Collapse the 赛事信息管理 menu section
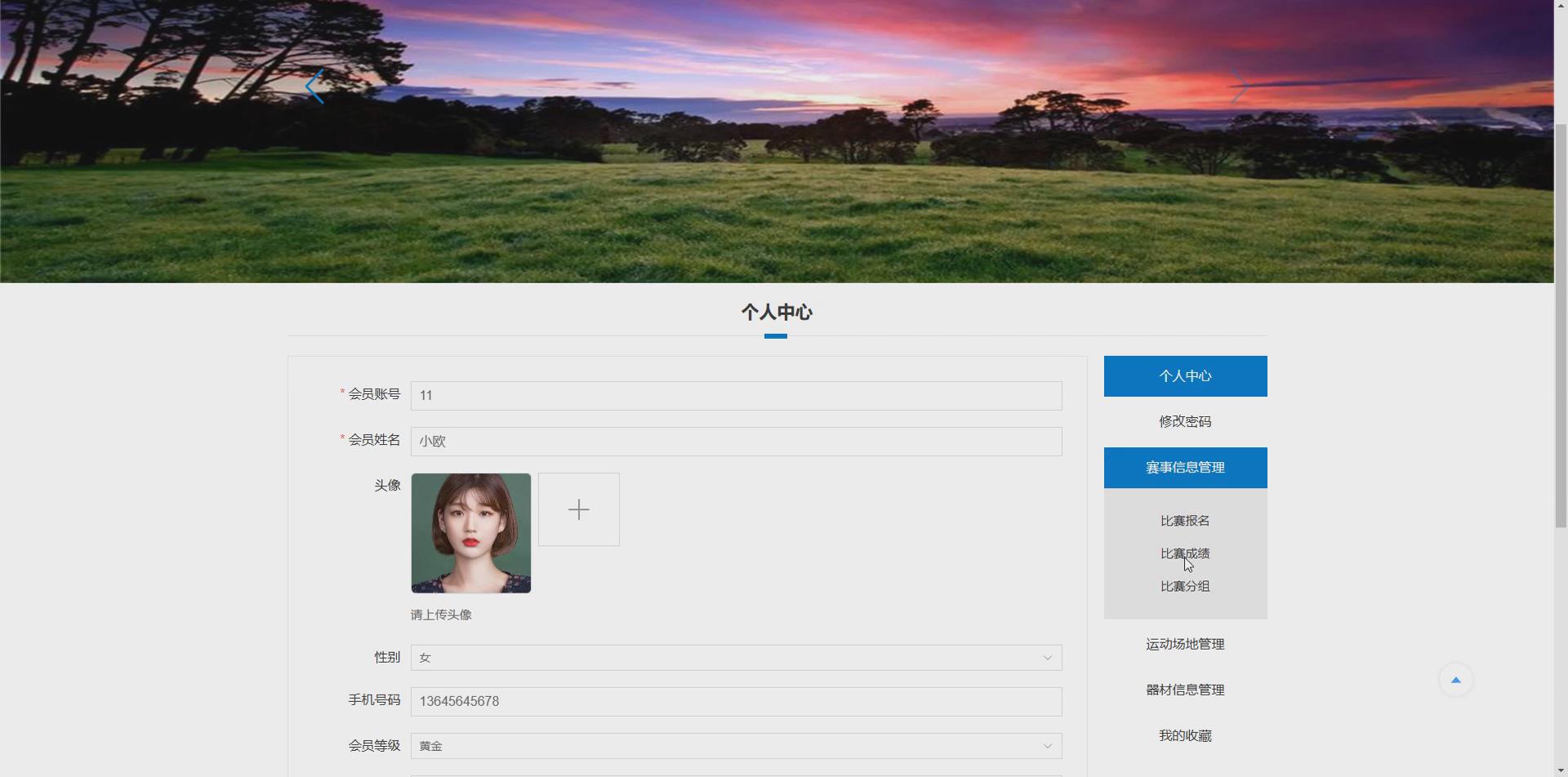 point(1184,467)
